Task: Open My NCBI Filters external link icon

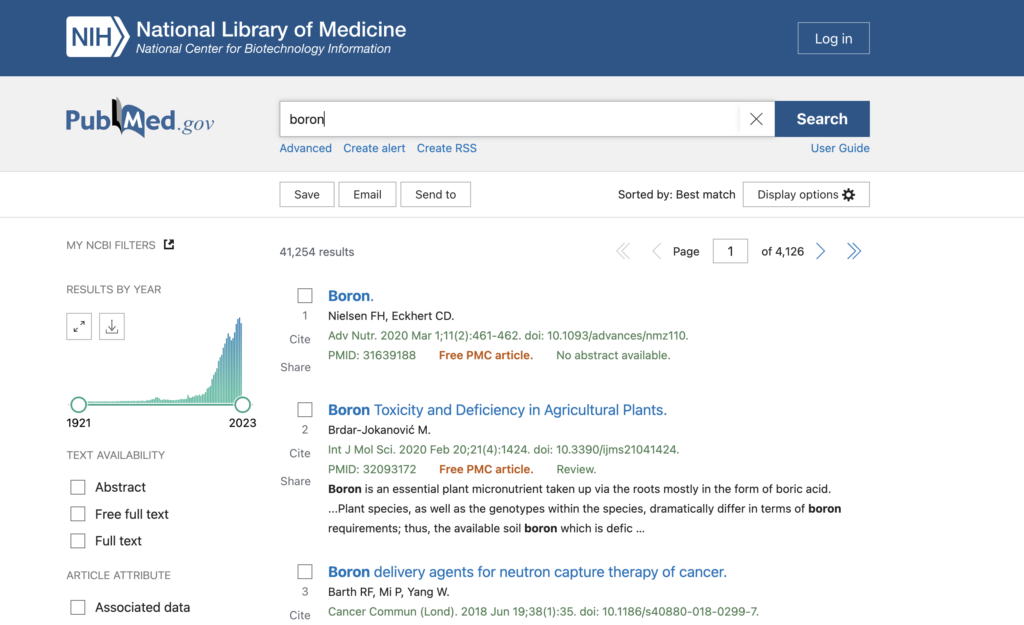Action: (x=168, y=244)
